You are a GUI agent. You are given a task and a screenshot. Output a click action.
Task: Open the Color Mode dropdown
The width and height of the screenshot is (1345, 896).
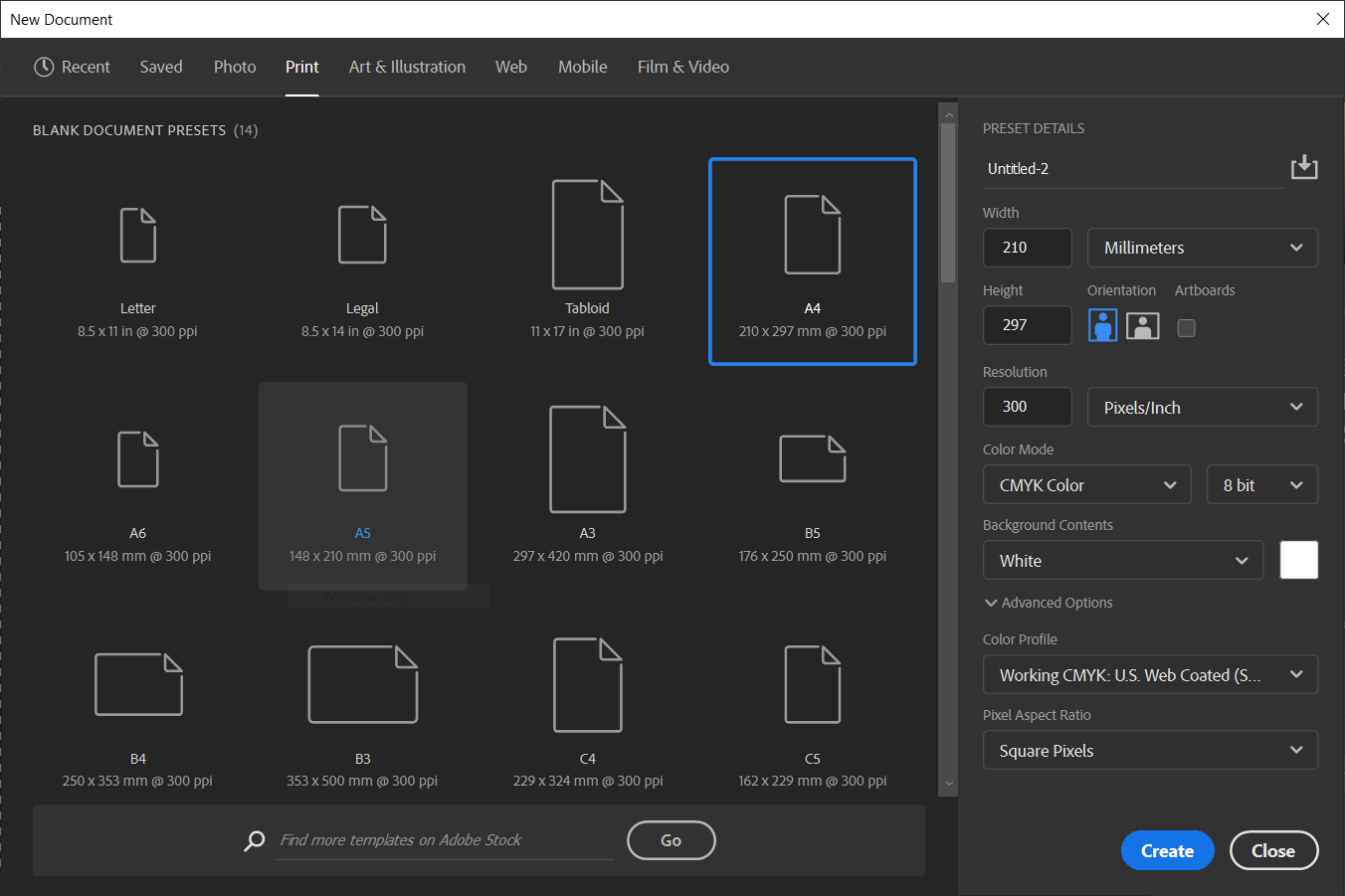coord(1086,484)
